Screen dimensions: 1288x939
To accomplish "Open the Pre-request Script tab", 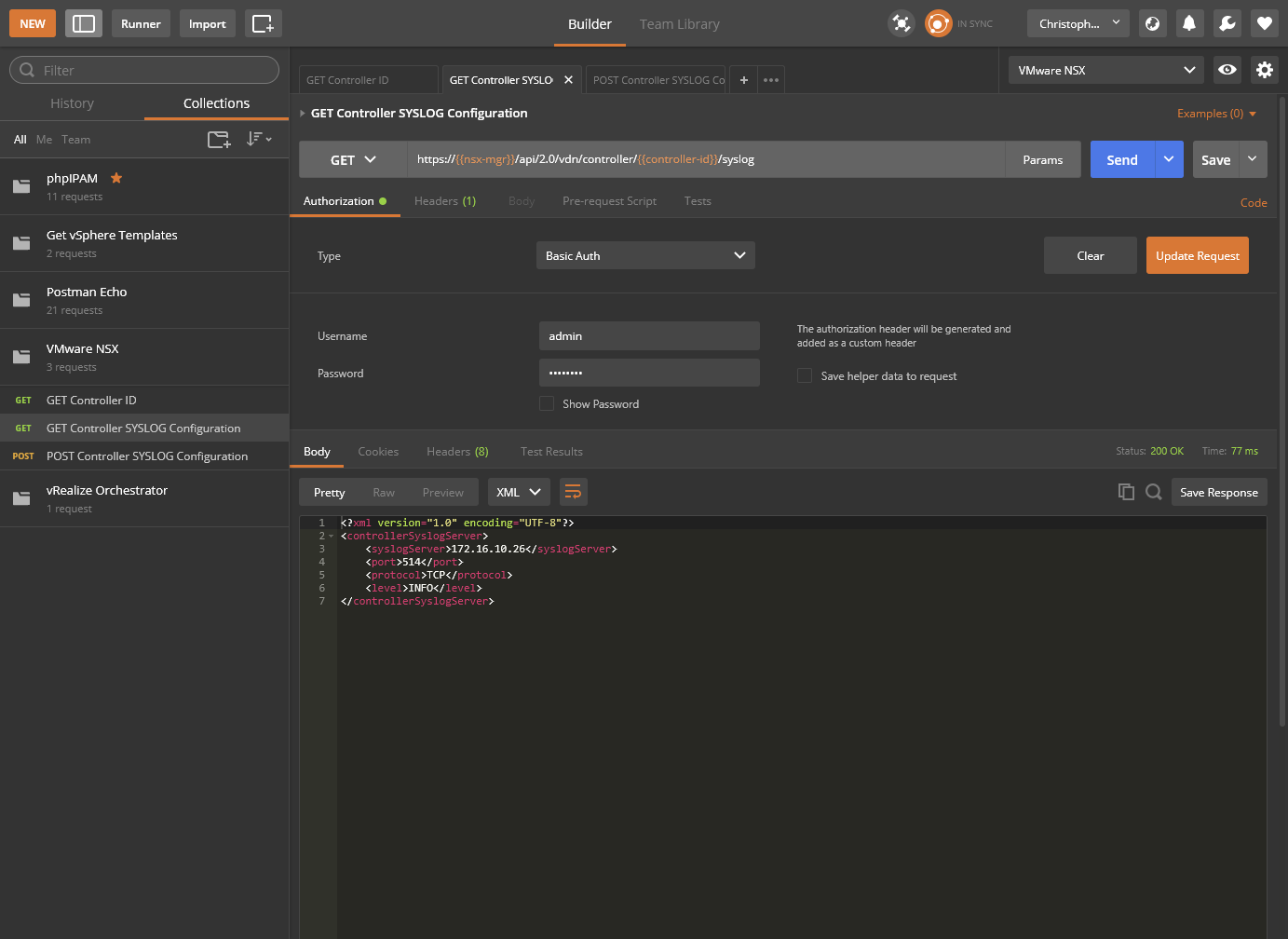I will pos(609,201).
